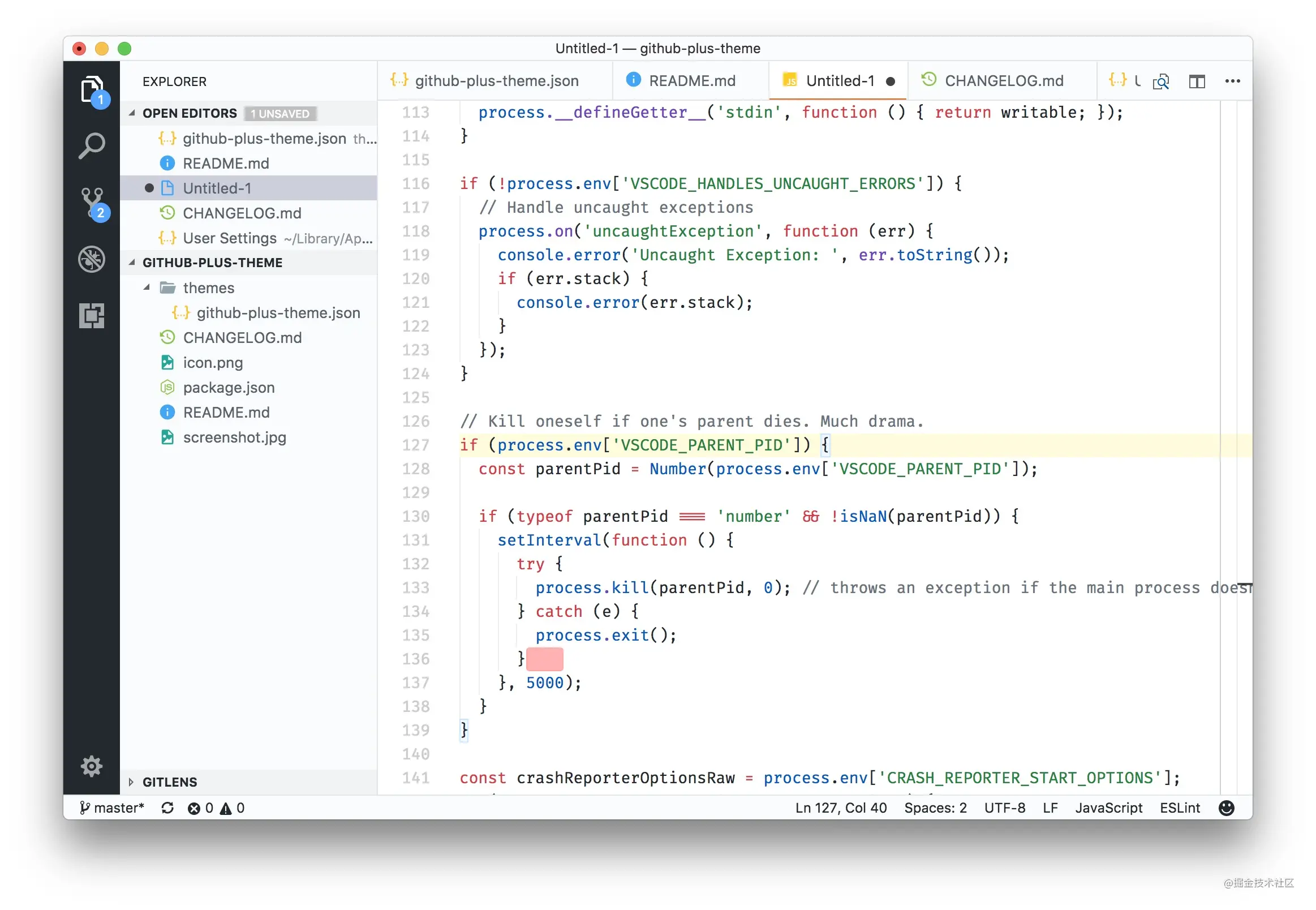Click the unsaved Untitled-1 close button

893,81
